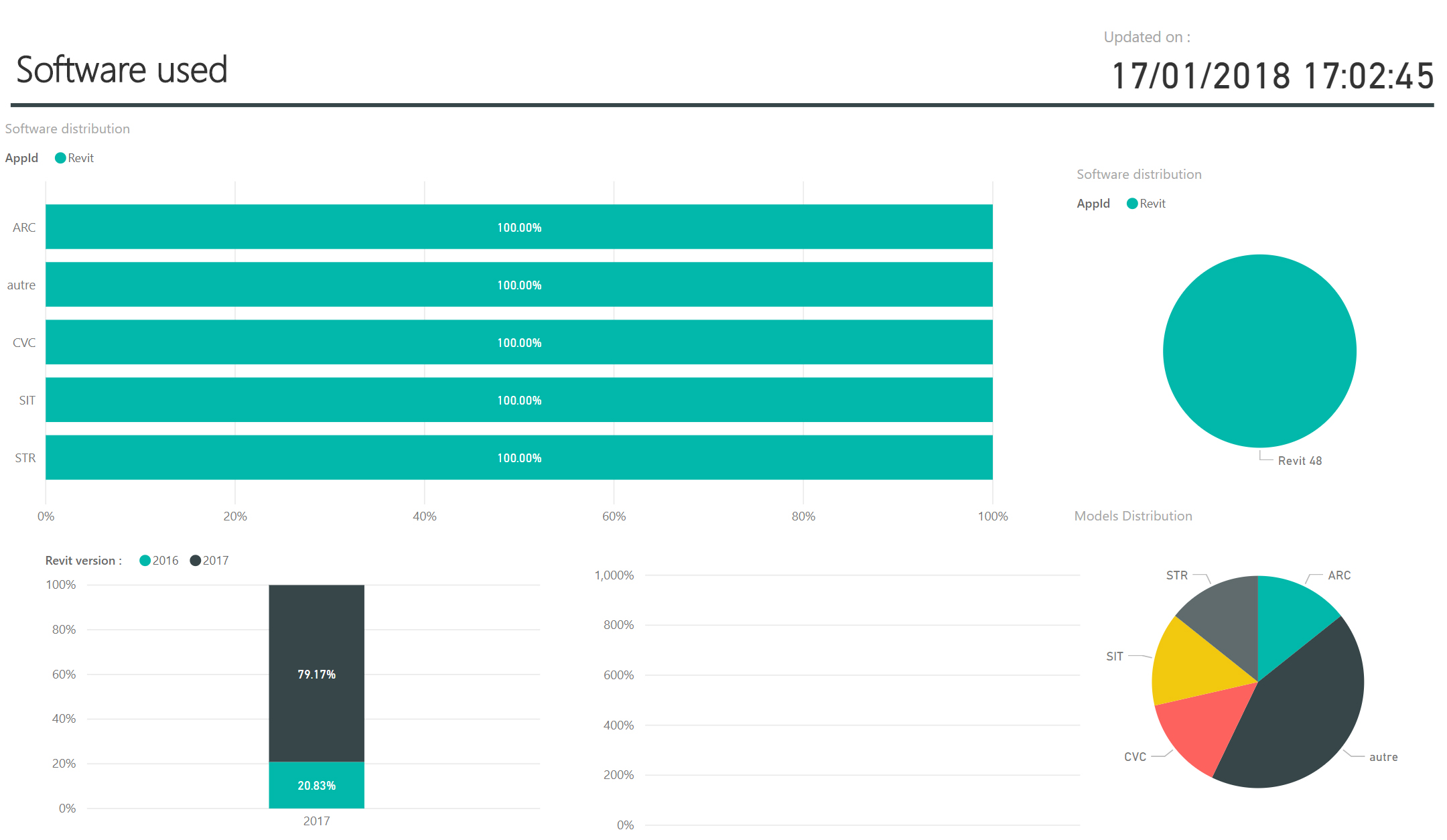Click the 79.17% dark segment of 2017 column
Screen dimensions: 1447x840
(x=317, y=673)
